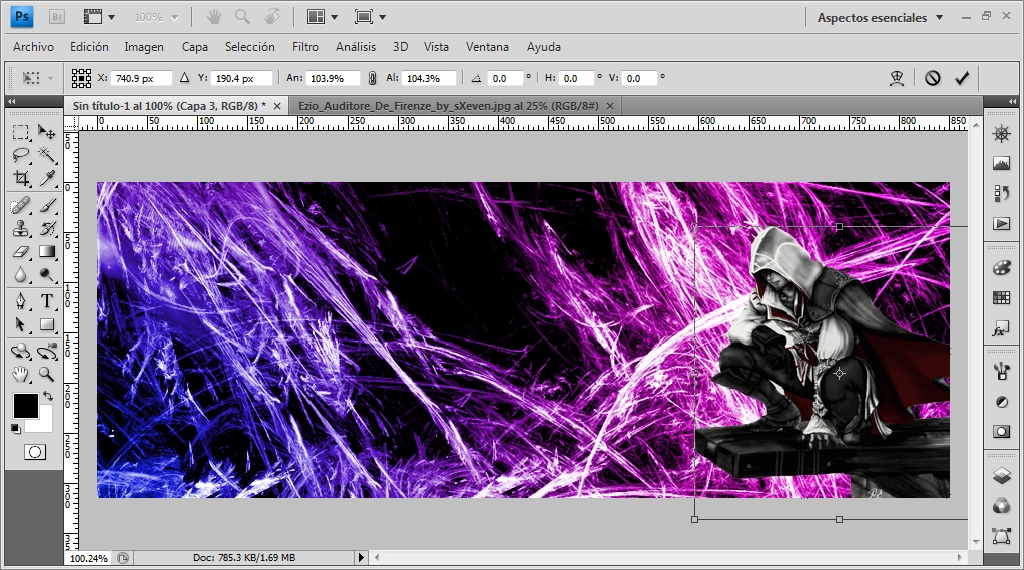The image size is (1024, 570).
Task: Open the Navigator panel icon
Action: click(1001, 135)
